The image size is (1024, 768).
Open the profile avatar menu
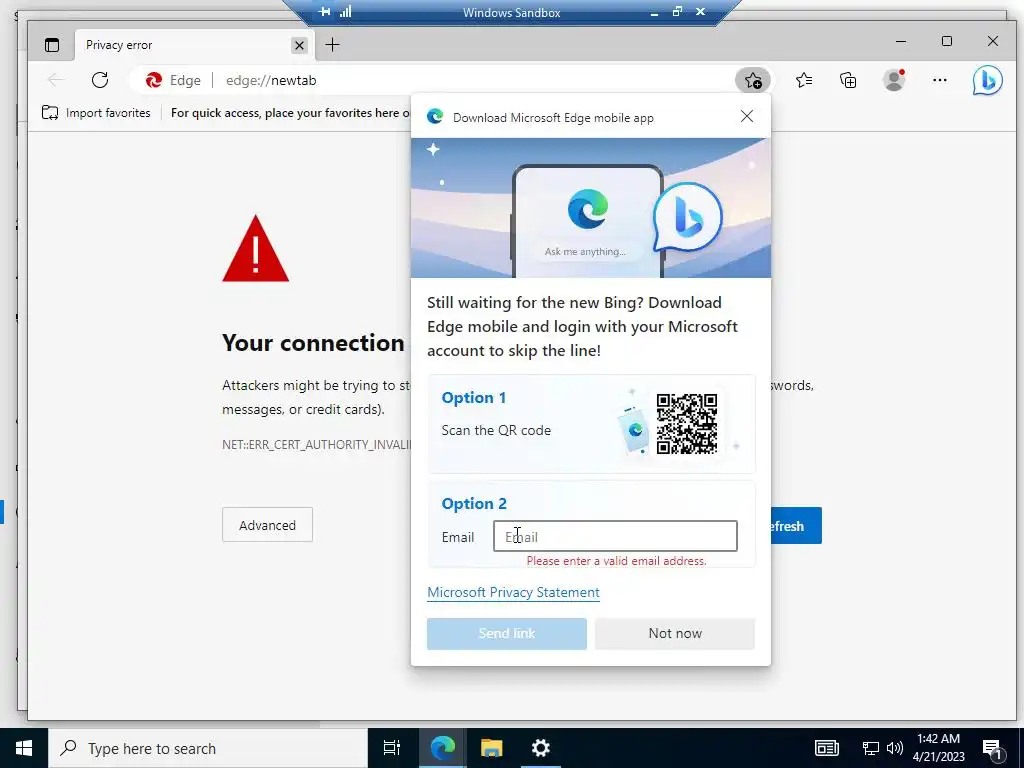click(894, 80)
